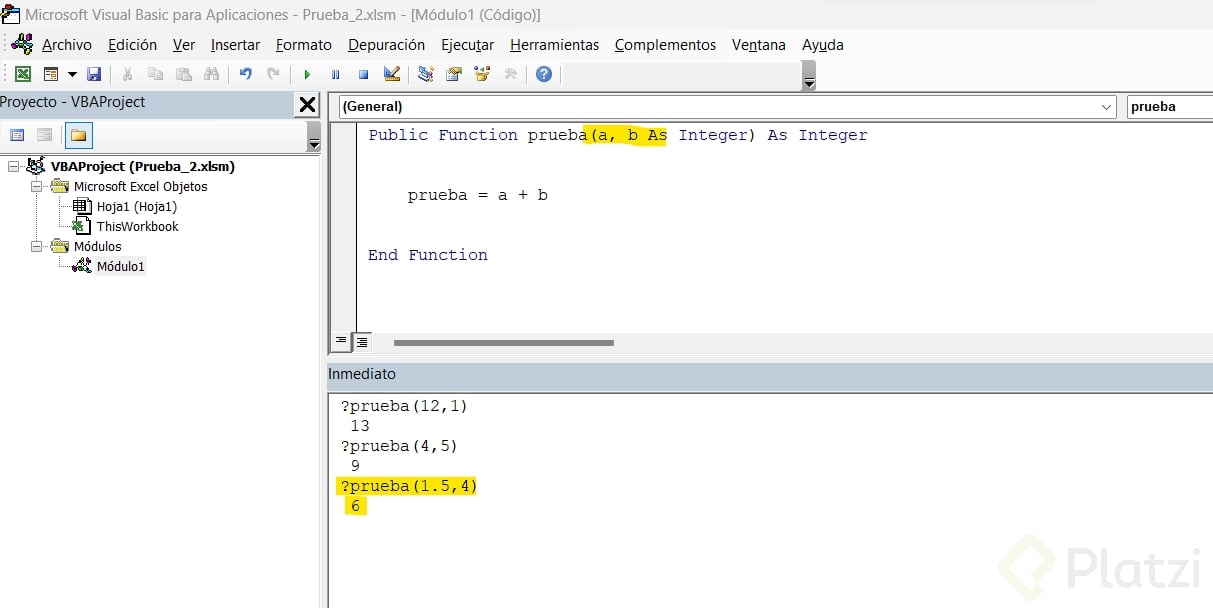
Task: Open the Insert object dropdown arrow
Action: click(72, 74)
